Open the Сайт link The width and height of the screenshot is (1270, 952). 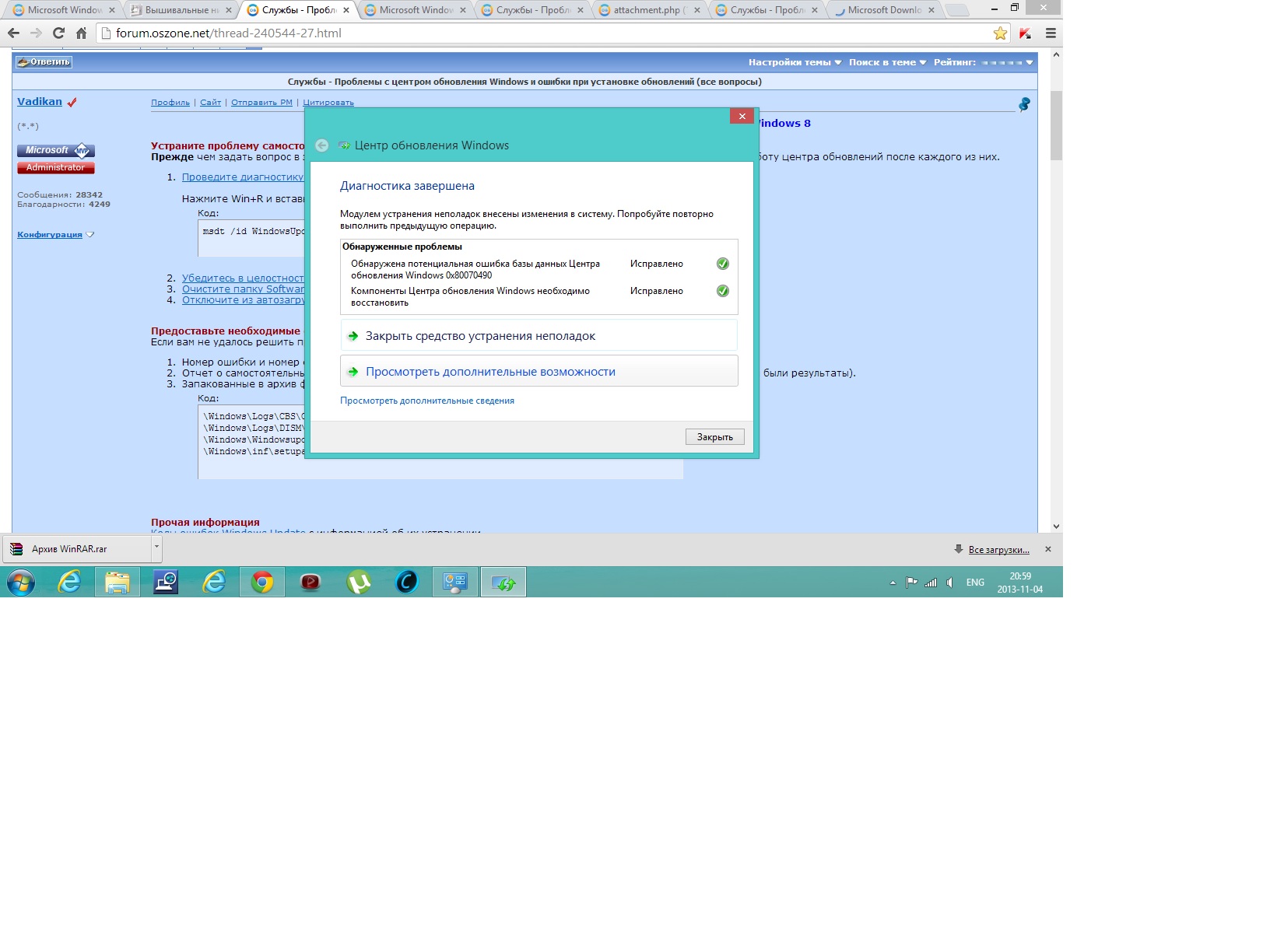(x=210, y=103)
